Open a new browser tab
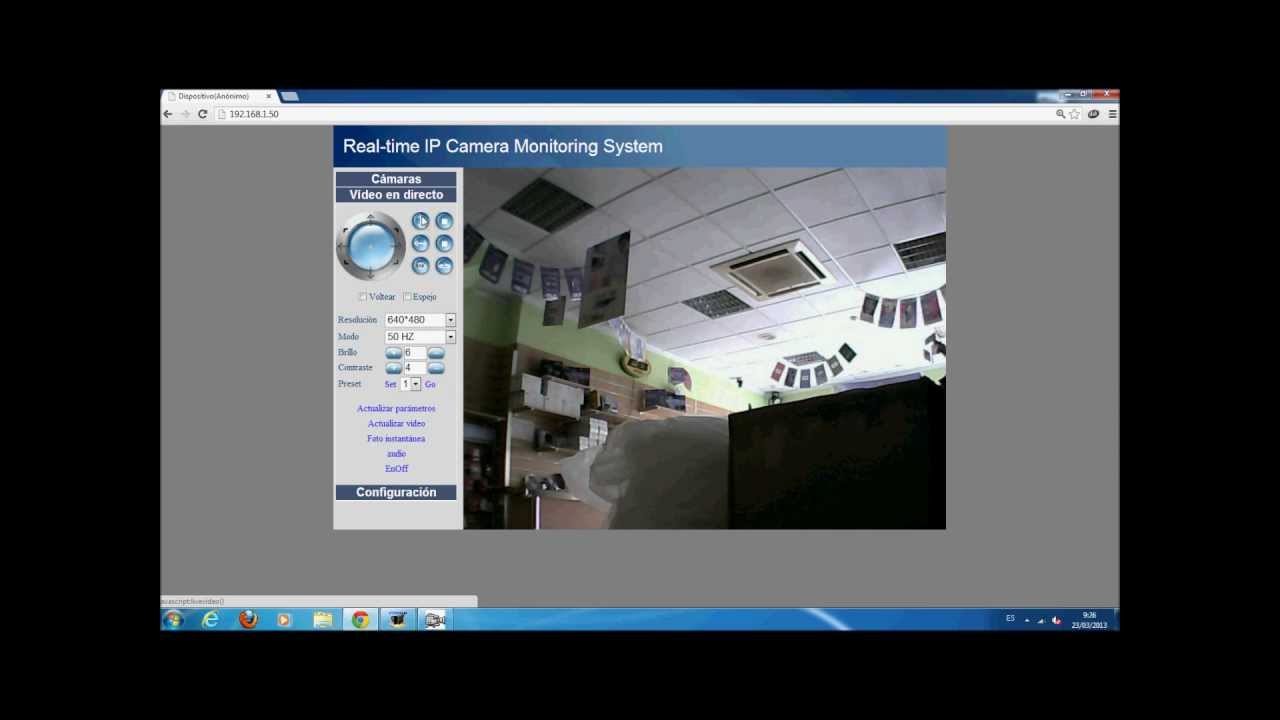This screenshot has height=720, width=1280. point(290,96)
